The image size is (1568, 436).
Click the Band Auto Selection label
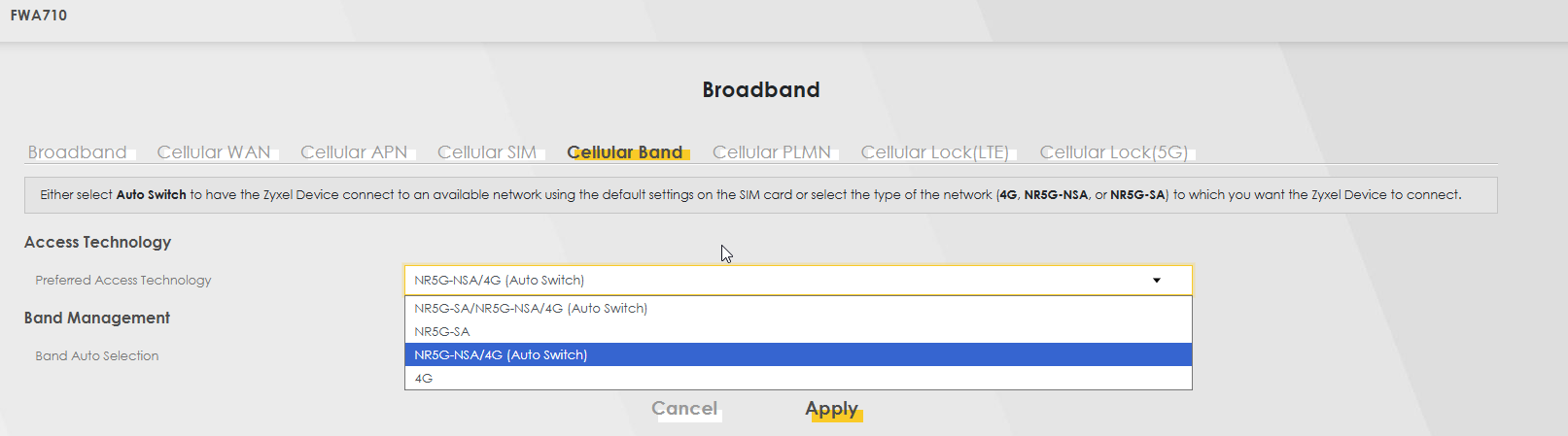[97, 356]
